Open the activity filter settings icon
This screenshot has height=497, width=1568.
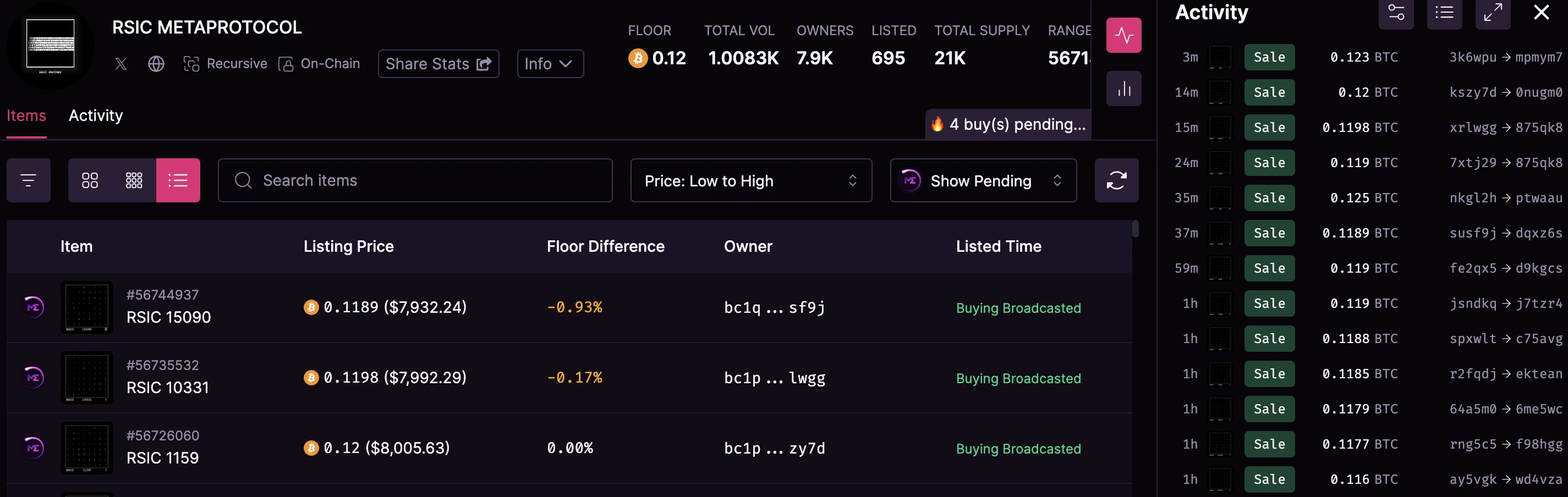click(x=1396, y=14)
